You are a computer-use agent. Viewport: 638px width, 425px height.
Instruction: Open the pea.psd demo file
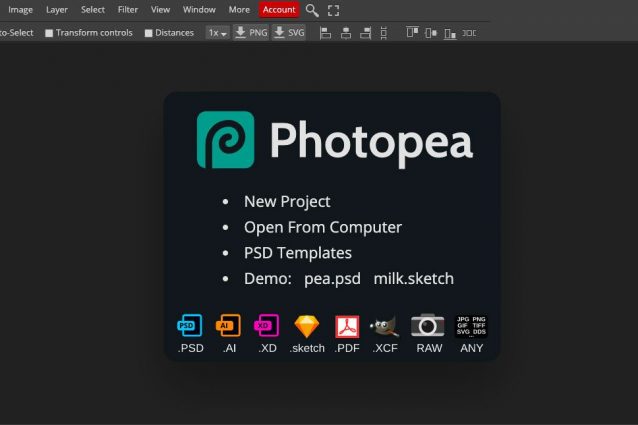click(333, 278)
